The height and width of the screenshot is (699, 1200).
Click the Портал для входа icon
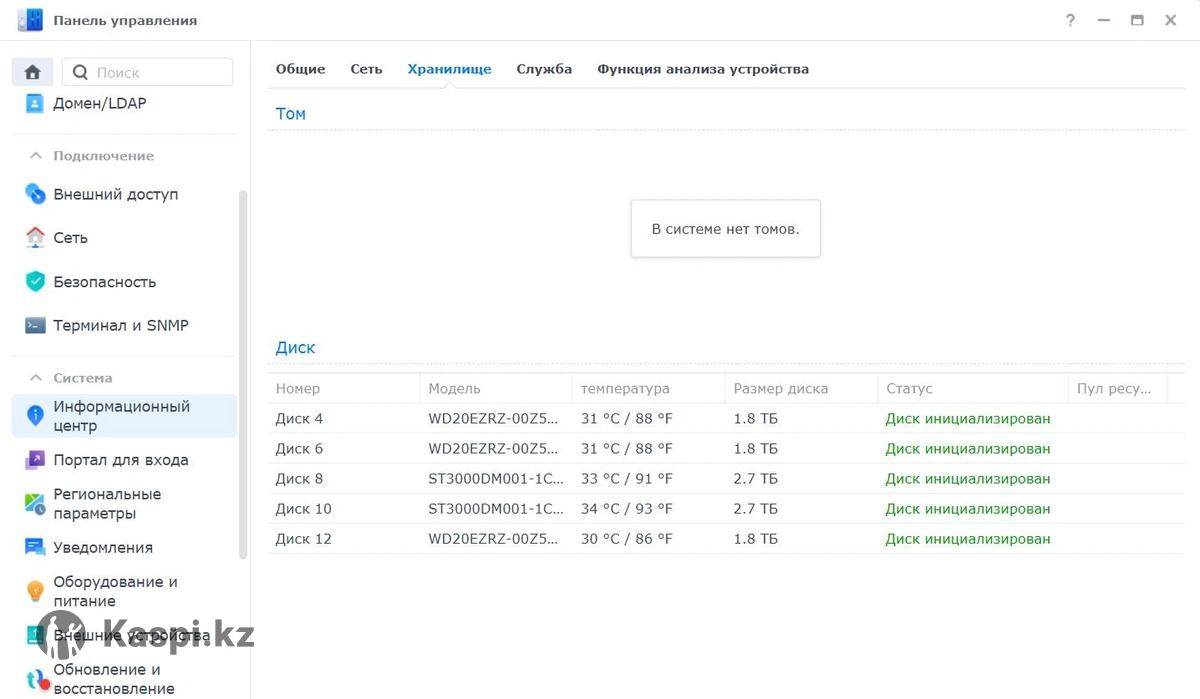35,460
